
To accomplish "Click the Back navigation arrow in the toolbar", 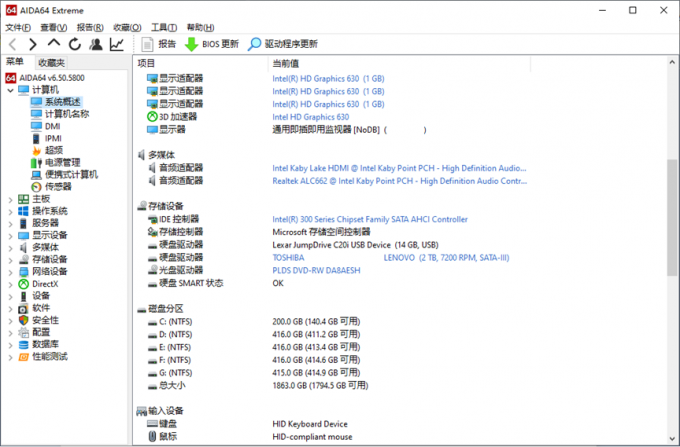I will [13, 44].
